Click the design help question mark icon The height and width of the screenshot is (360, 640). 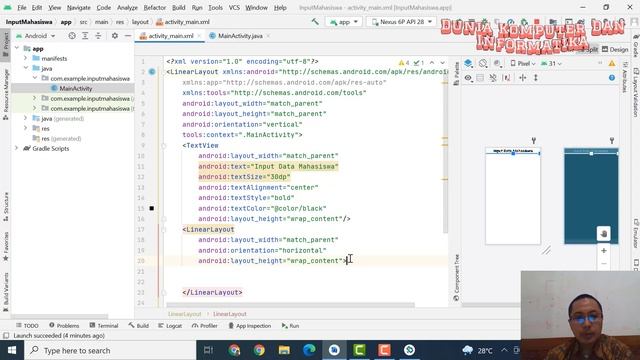point(611,78)
